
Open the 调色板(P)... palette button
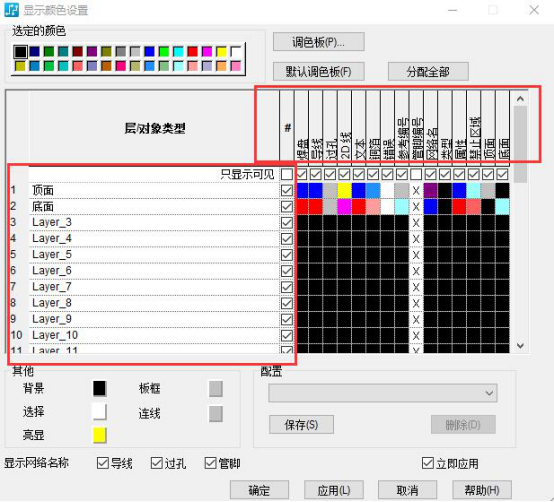tap(319, 42)
